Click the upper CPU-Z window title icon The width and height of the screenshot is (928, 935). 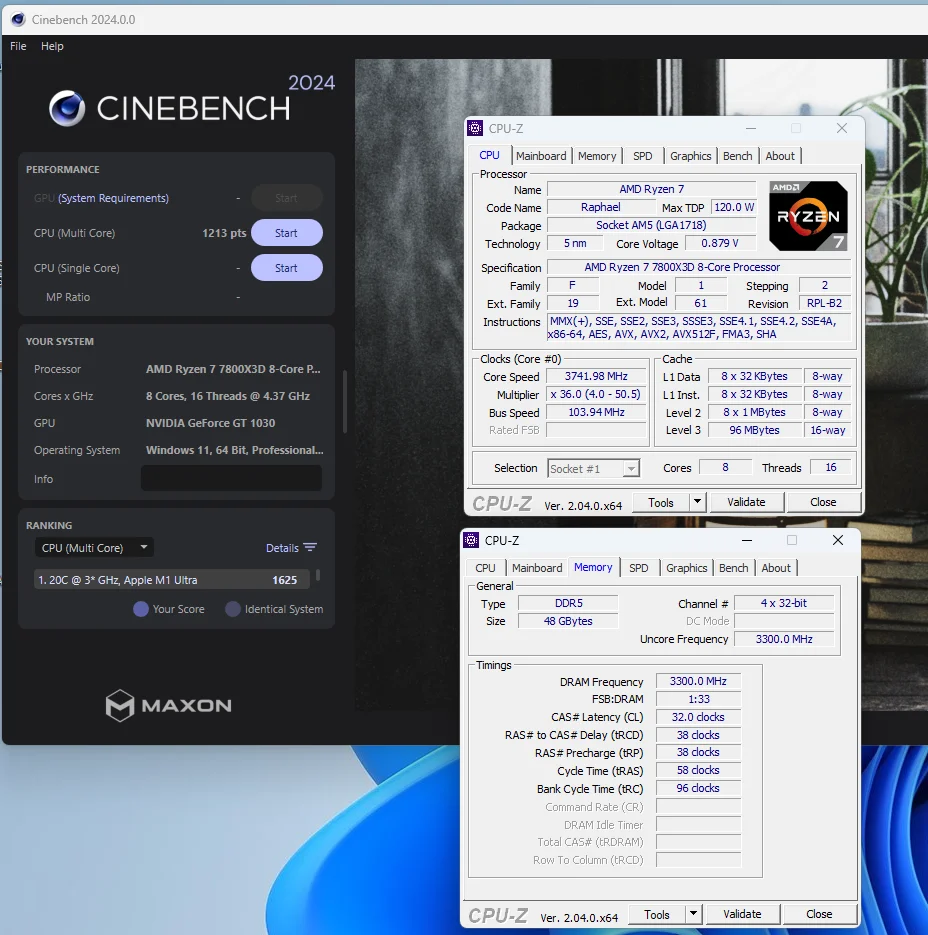tap(475, 128)
